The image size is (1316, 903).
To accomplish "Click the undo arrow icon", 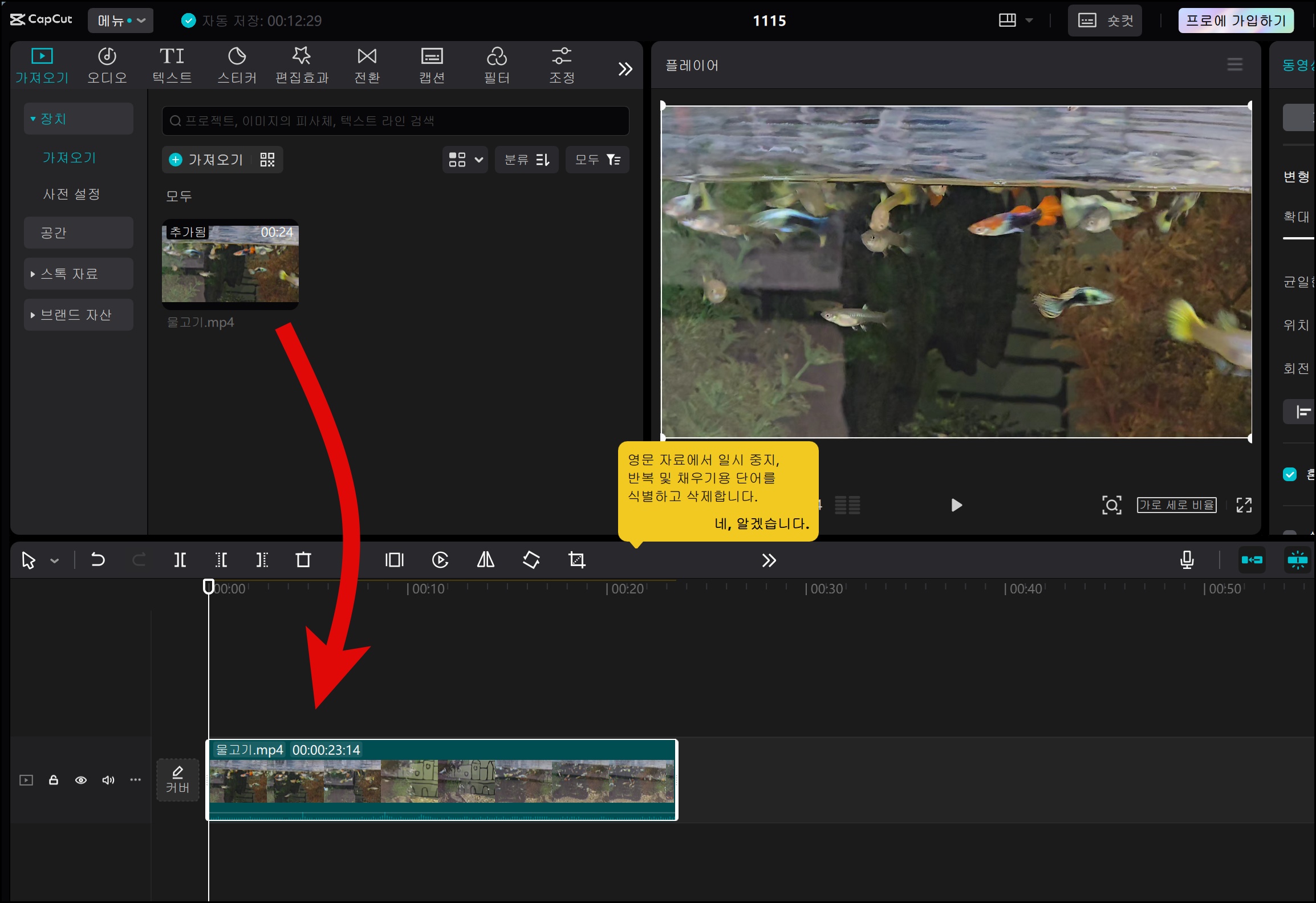I will (98, 560).
